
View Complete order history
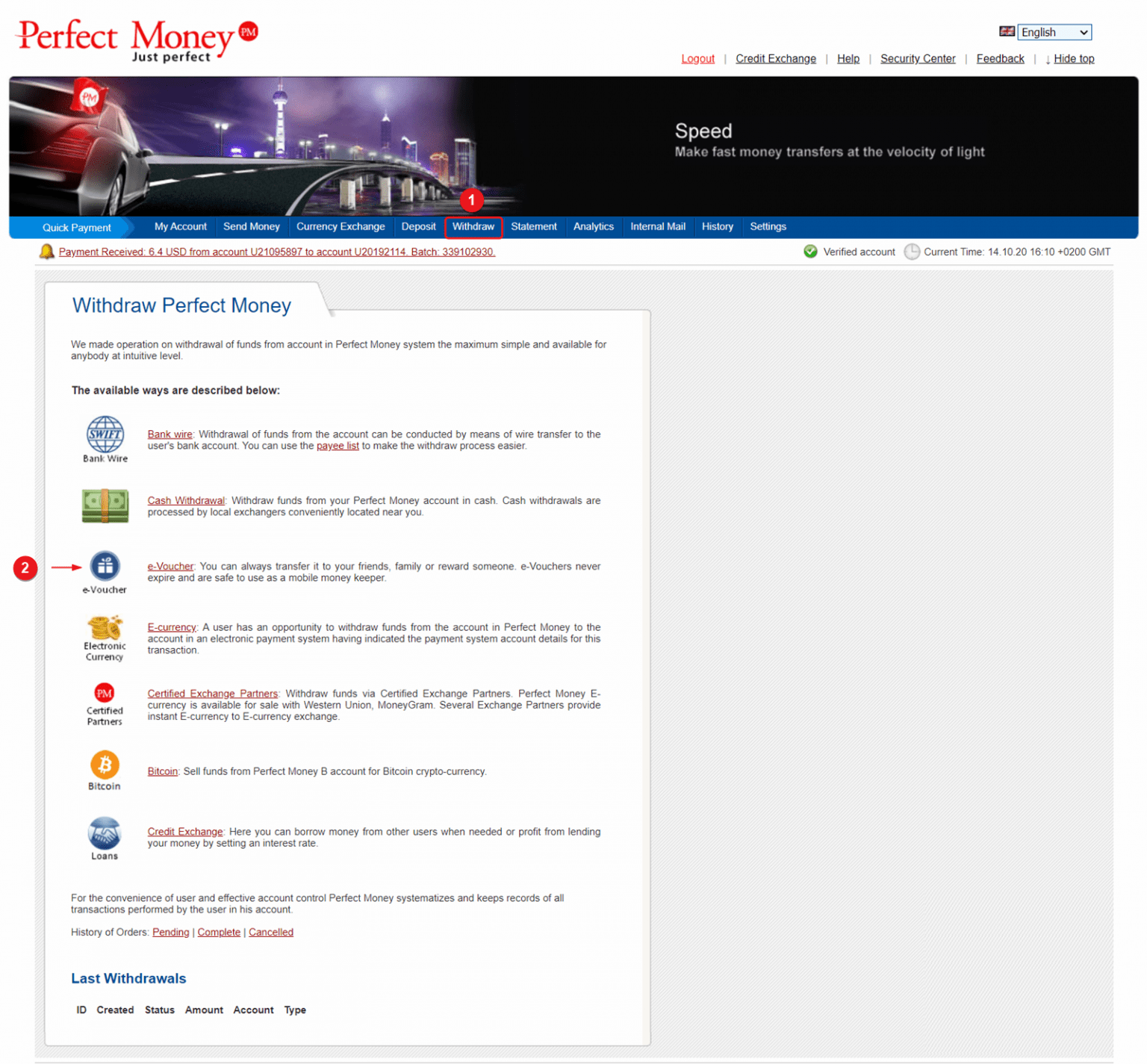tap(219, 933)
